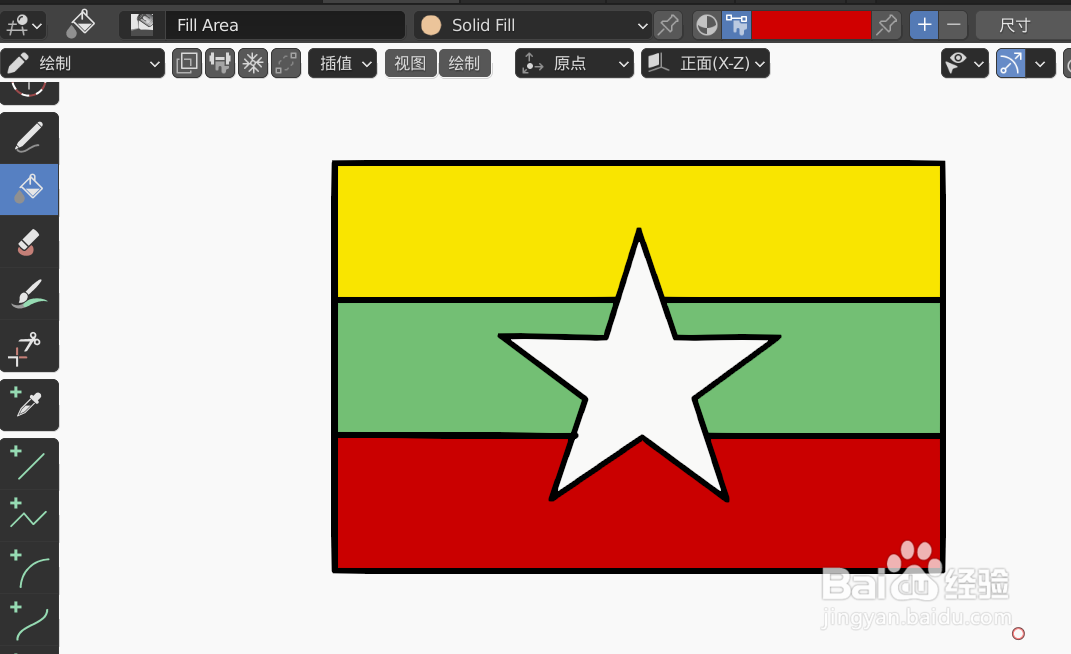Select the Erase tool
This screenshot has width=1071, height=654.
(x=29, y=242)
